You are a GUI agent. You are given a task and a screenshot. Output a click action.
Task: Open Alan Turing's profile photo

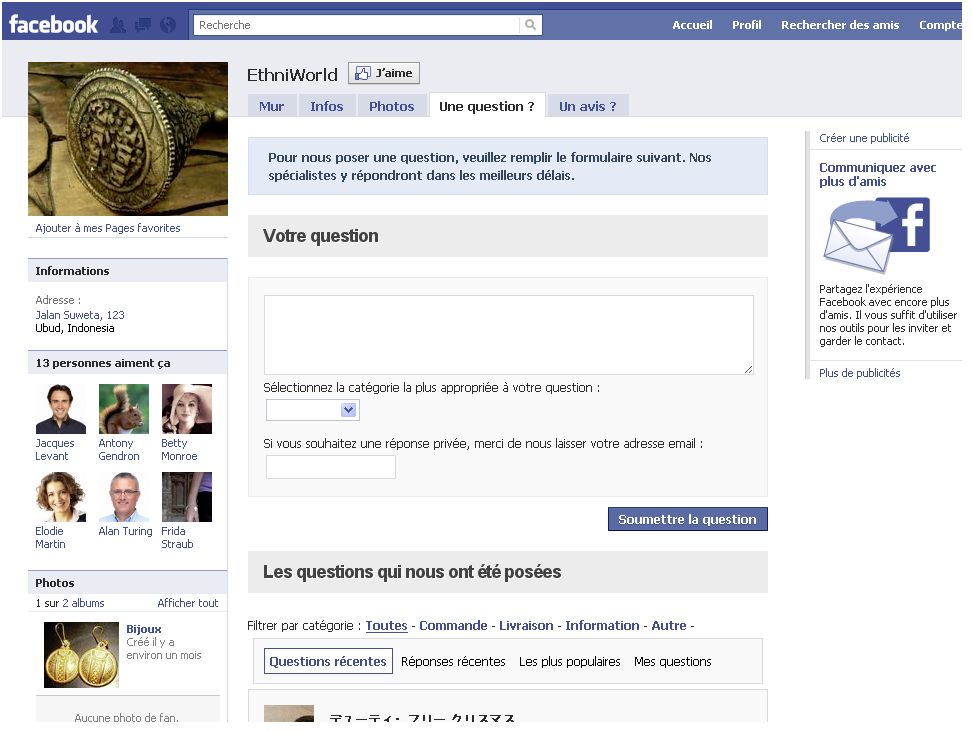(124, 497)
